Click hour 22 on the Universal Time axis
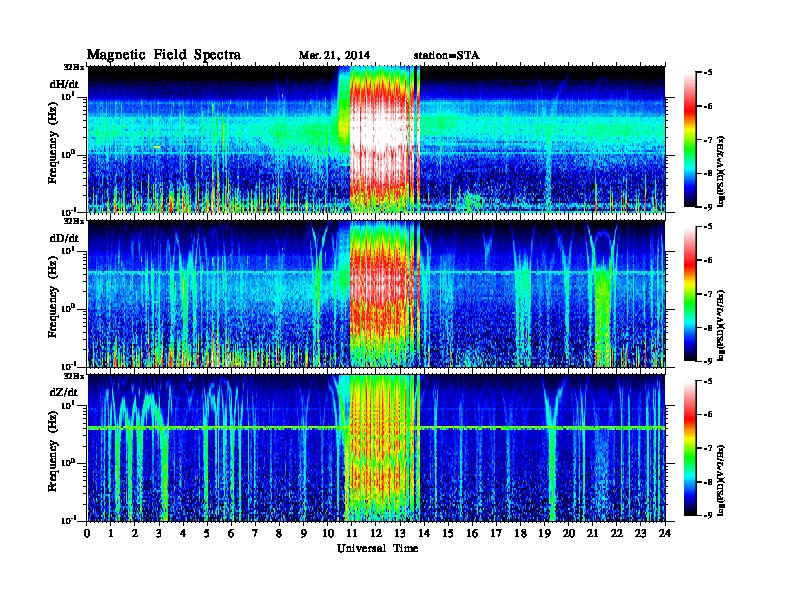Viewport: 792px width, 612px height. point(617,534)
